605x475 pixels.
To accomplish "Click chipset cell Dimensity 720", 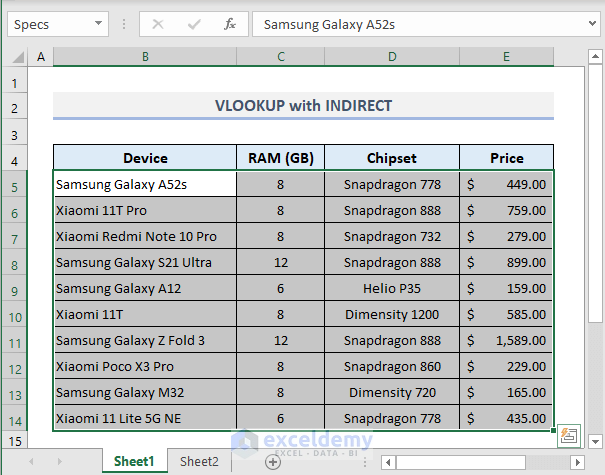I will point(392,392).
